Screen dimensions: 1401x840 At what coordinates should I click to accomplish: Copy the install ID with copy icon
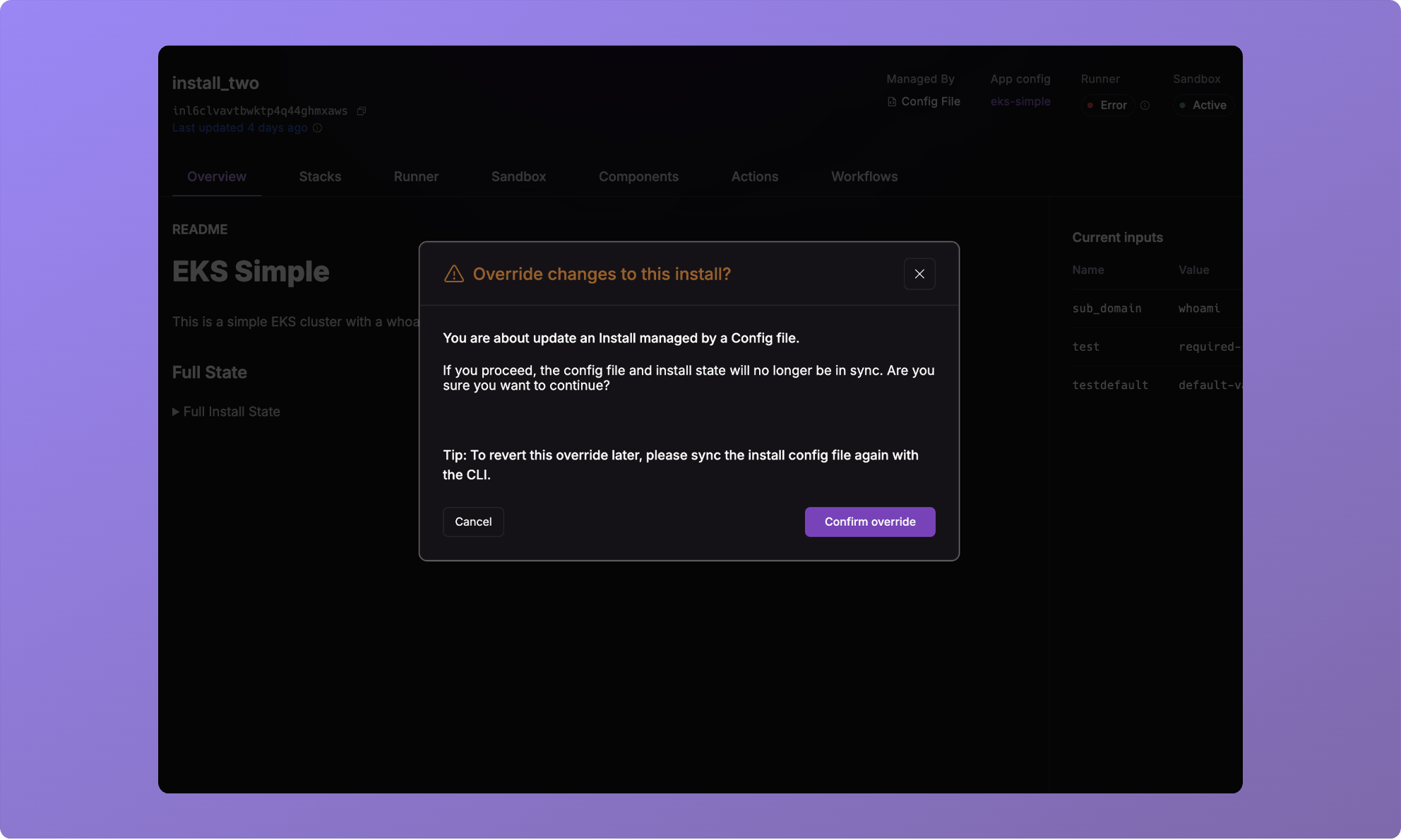click(x=361, y=111)
